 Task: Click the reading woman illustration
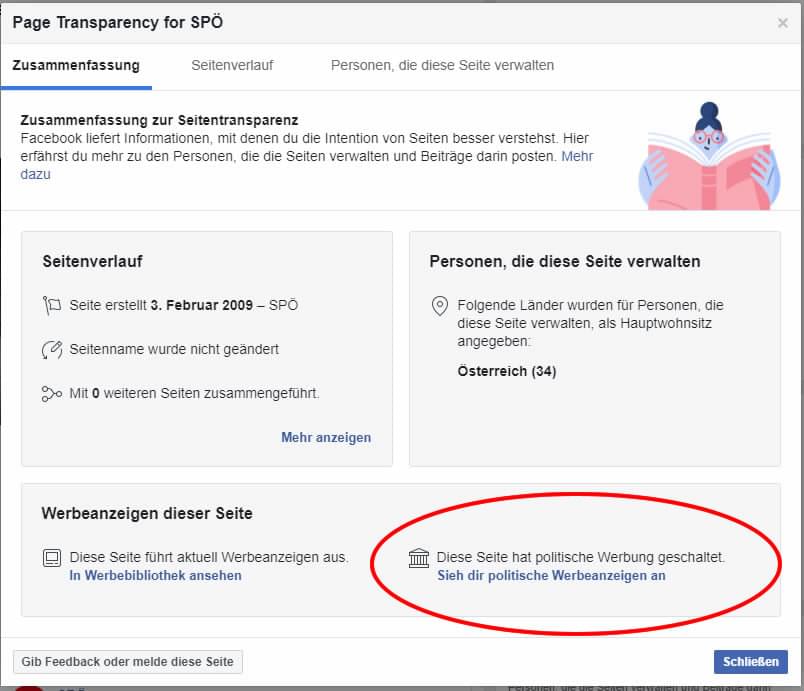[x=709, y=156]
